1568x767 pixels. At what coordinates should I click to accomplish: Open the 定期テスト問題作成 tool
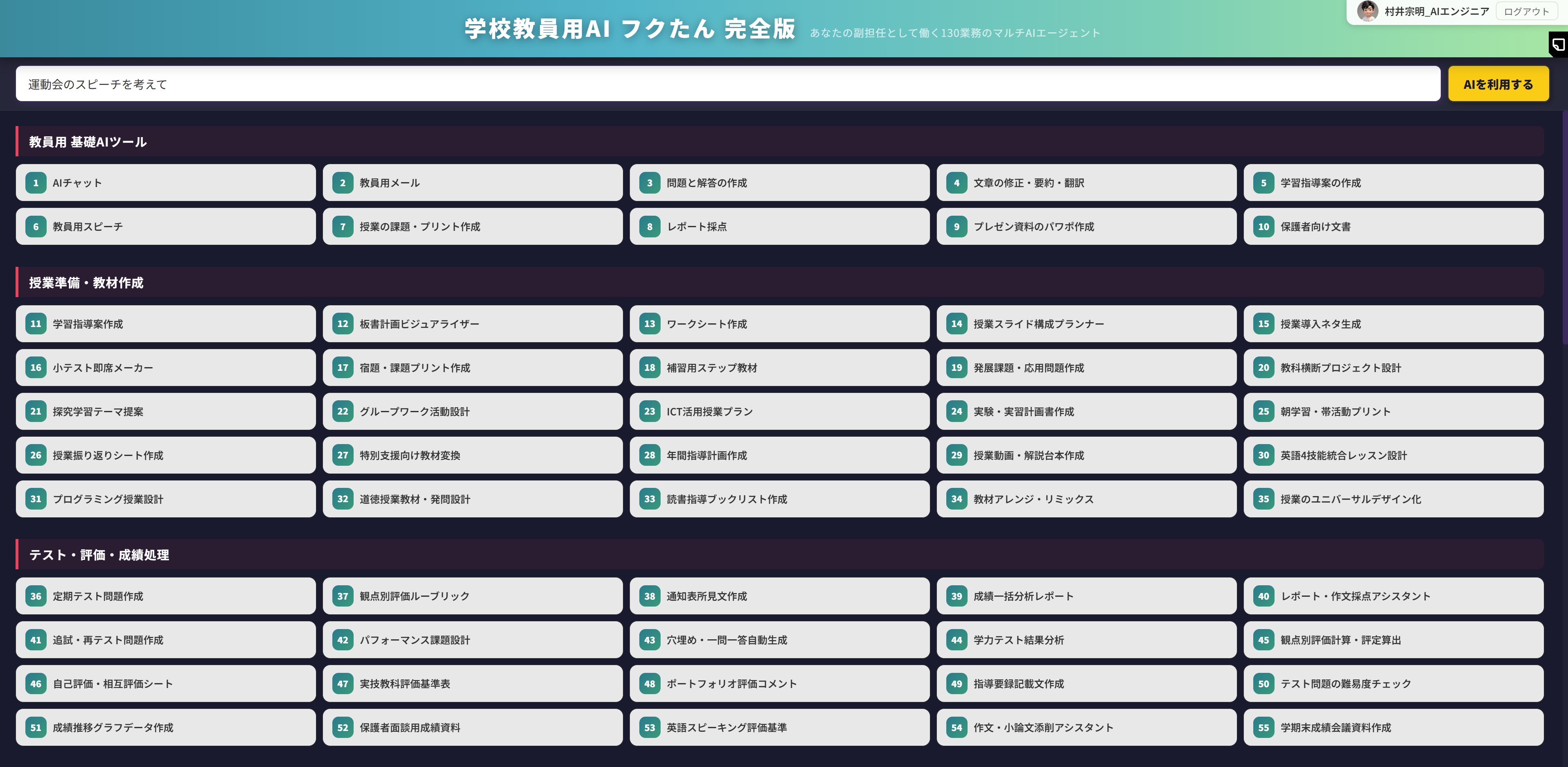(165, 596)
